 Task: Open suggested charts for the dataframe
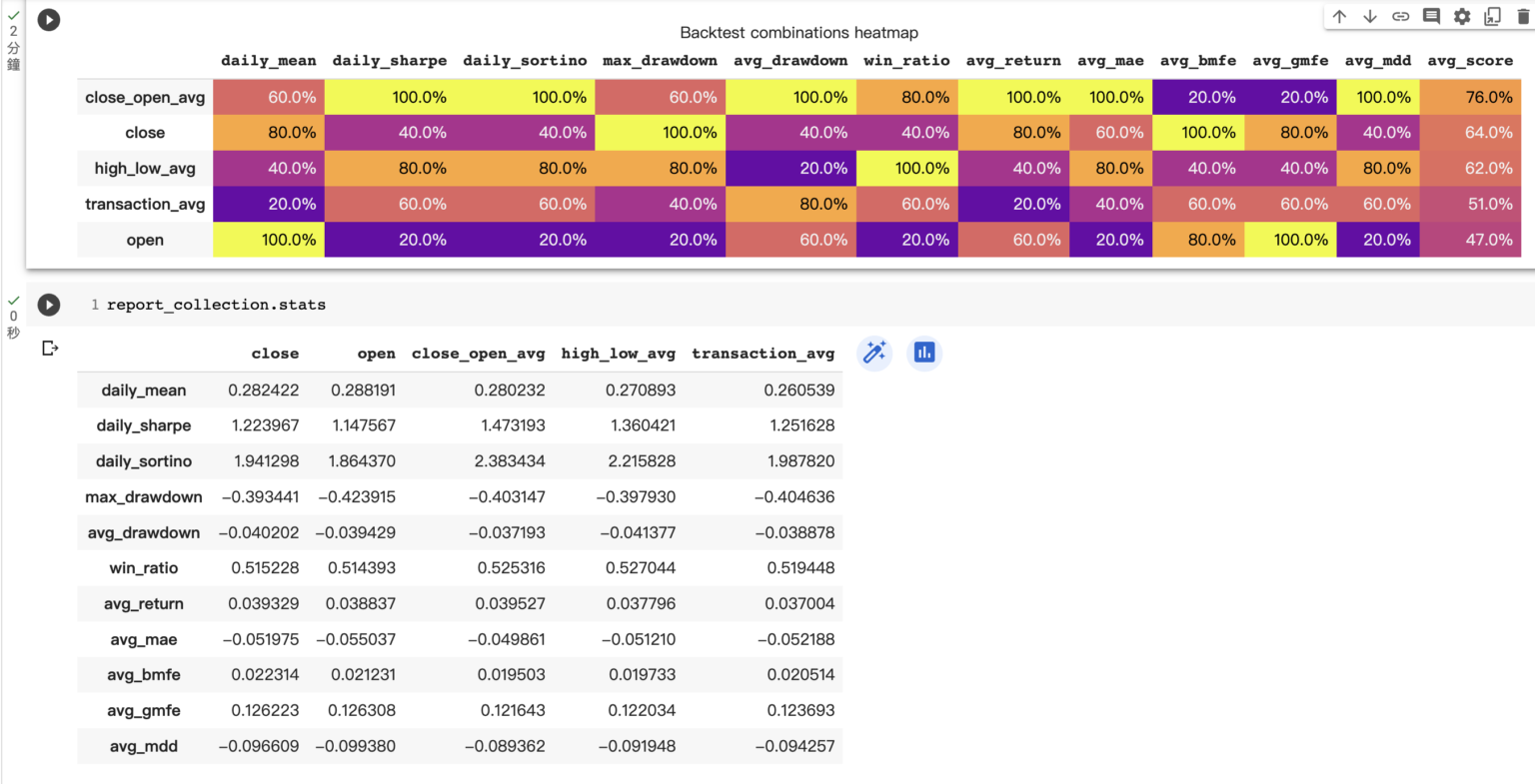[924, 353]
